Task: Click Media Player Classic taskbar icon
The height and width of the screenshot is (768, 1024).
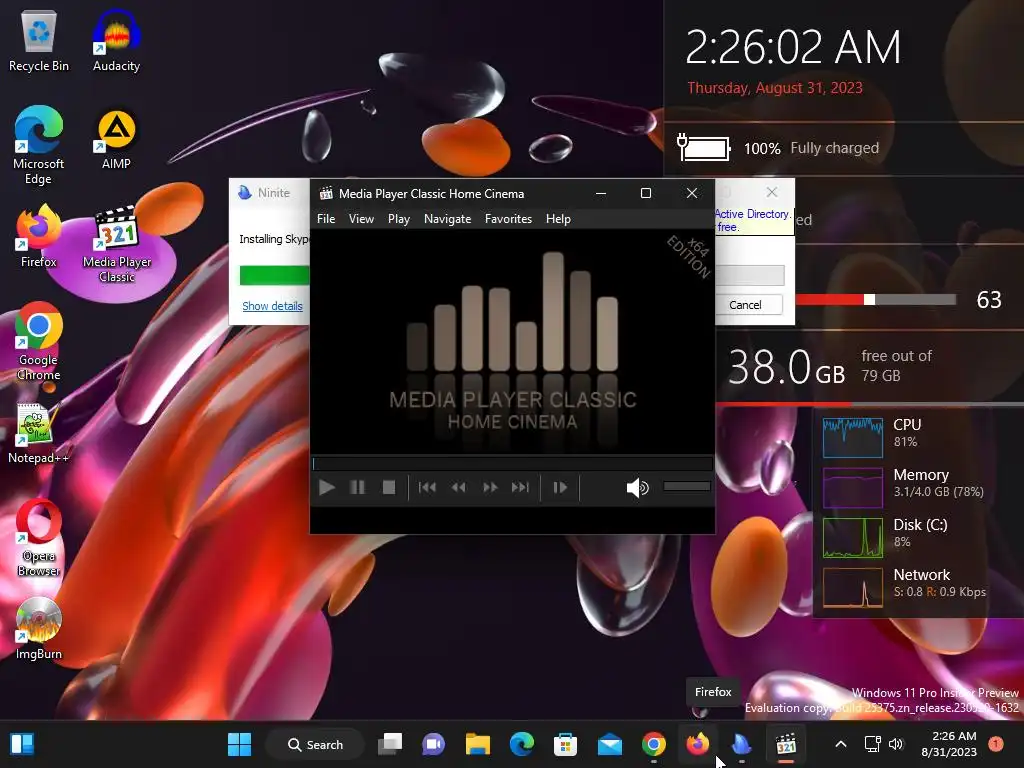Action: (x=786, y=744)
